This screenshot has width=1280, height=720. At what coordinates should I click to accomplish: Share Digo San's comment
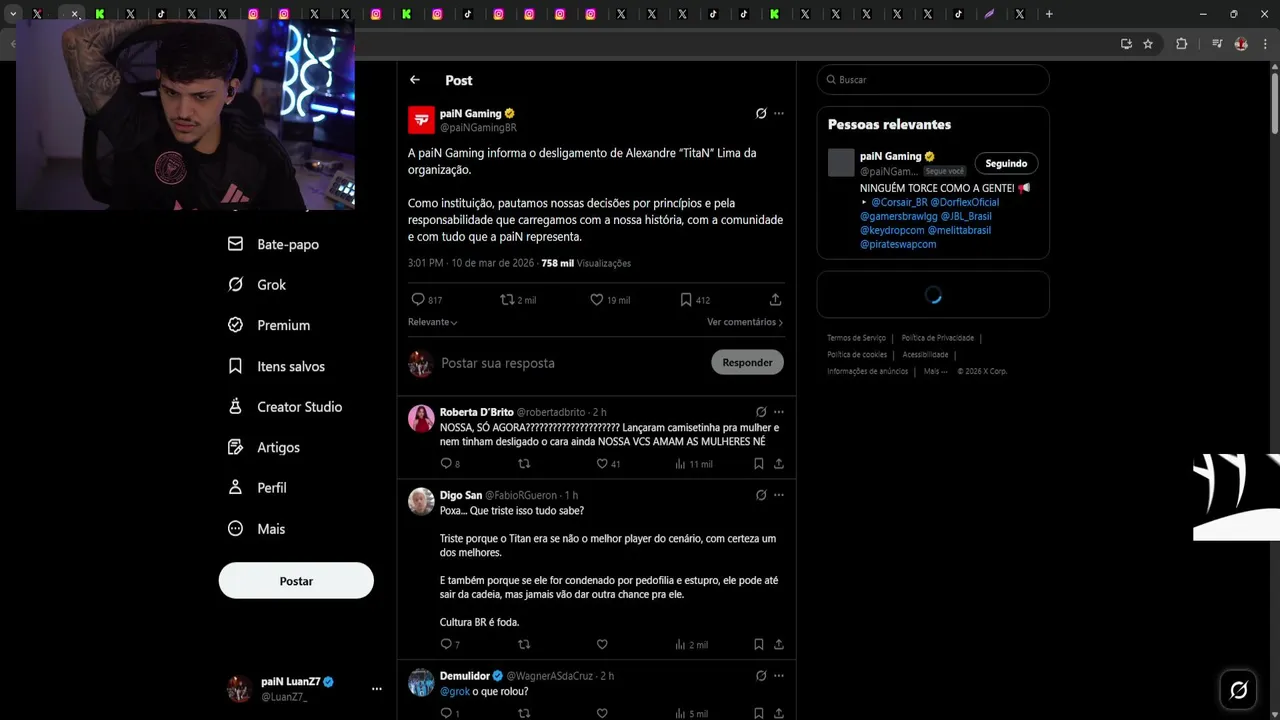click(778, 644)
